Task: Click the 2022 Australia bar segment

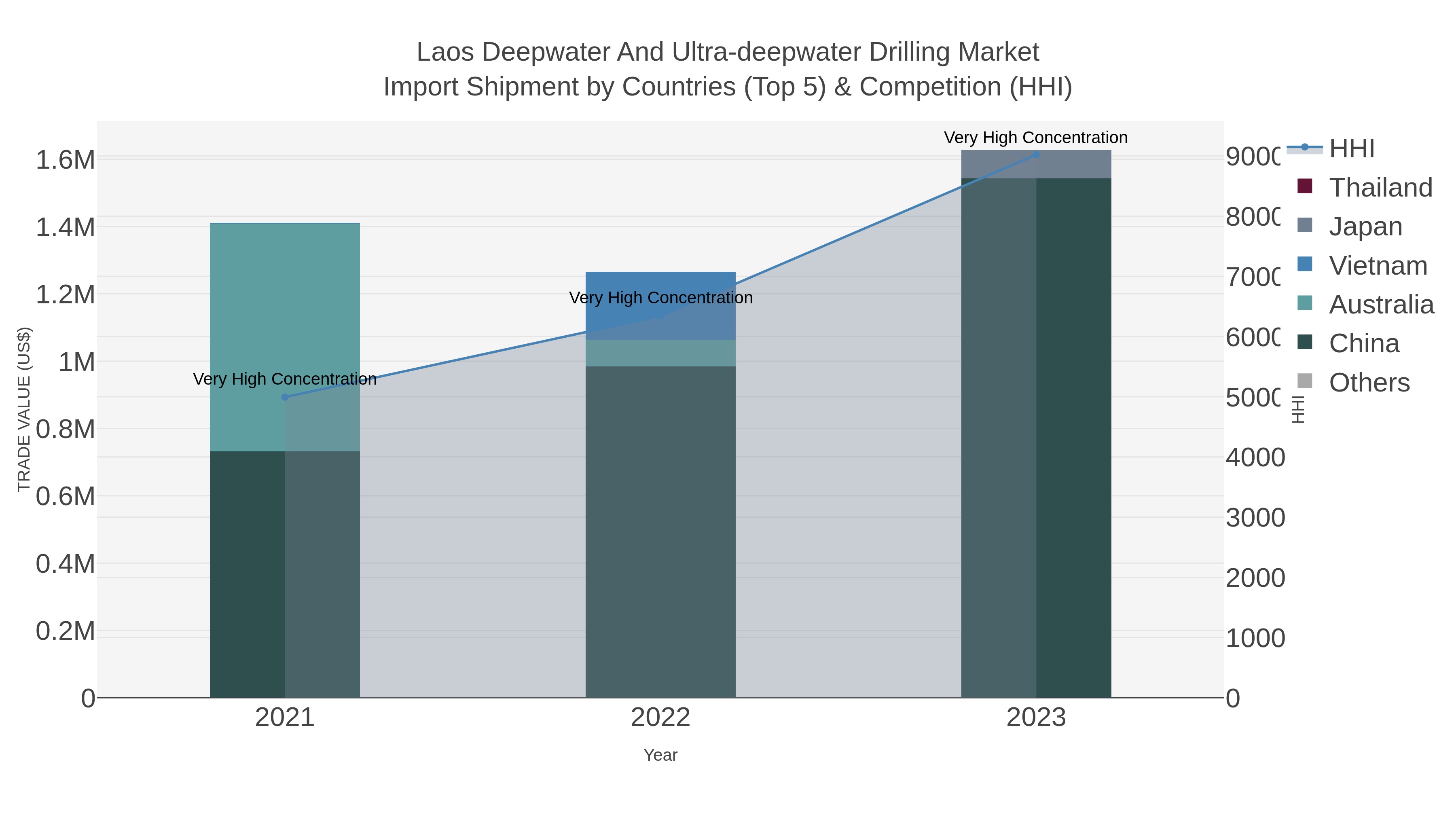Action: (661, 353)
